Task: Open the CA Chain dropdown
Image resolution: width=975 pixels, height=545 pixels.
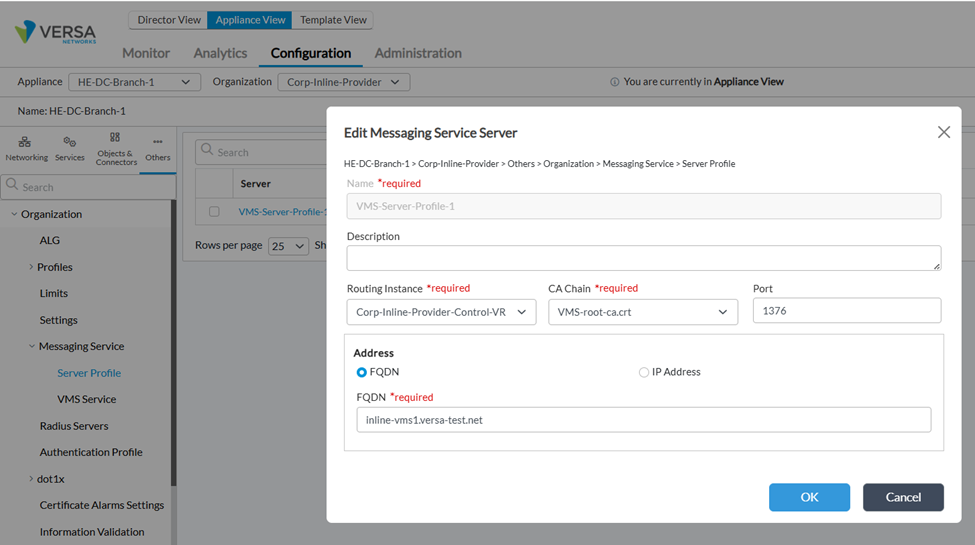Action: click(x=643, y=312)
